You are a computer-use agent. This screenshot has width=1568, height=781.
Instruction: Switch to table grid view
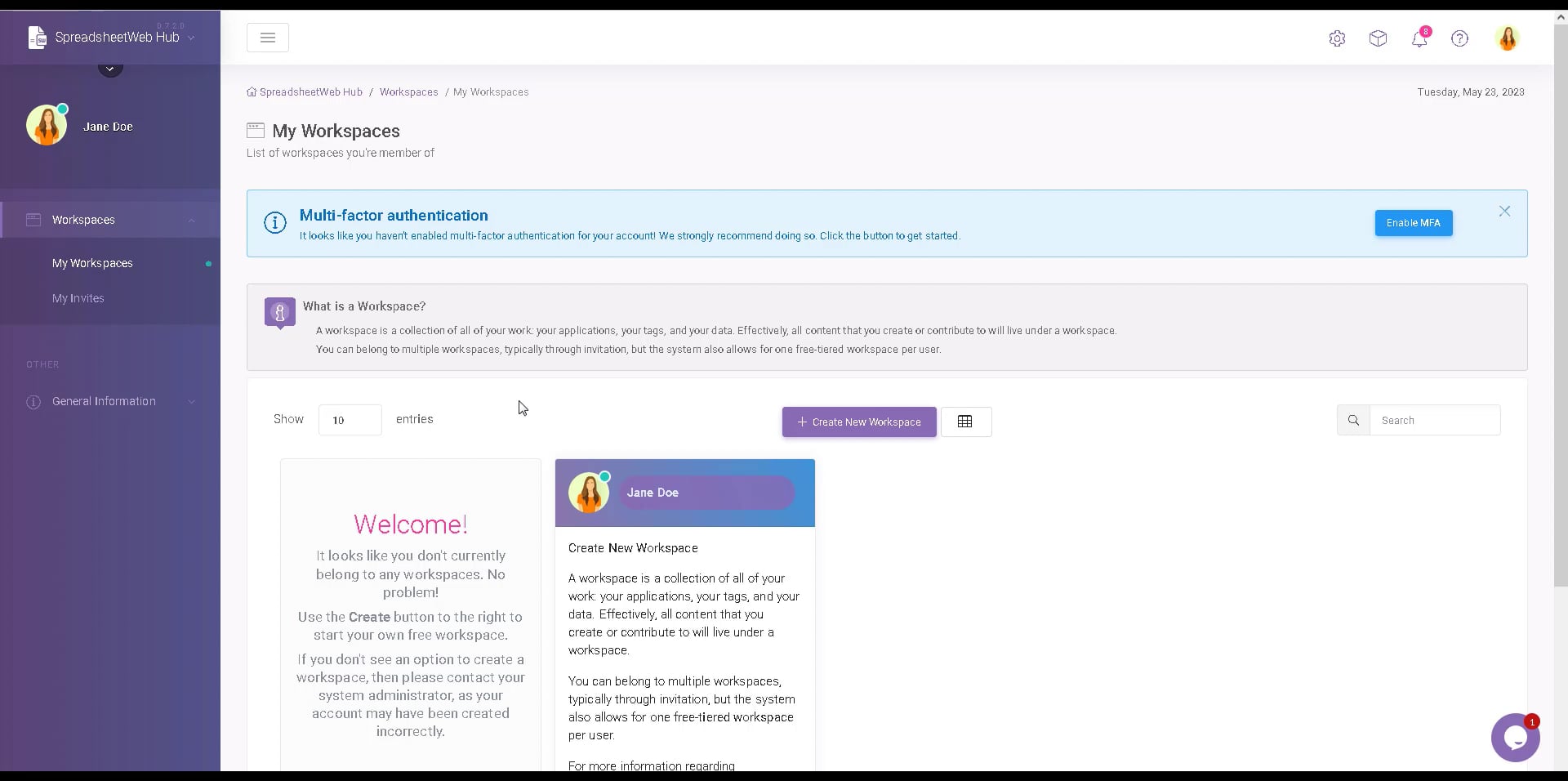966,422
